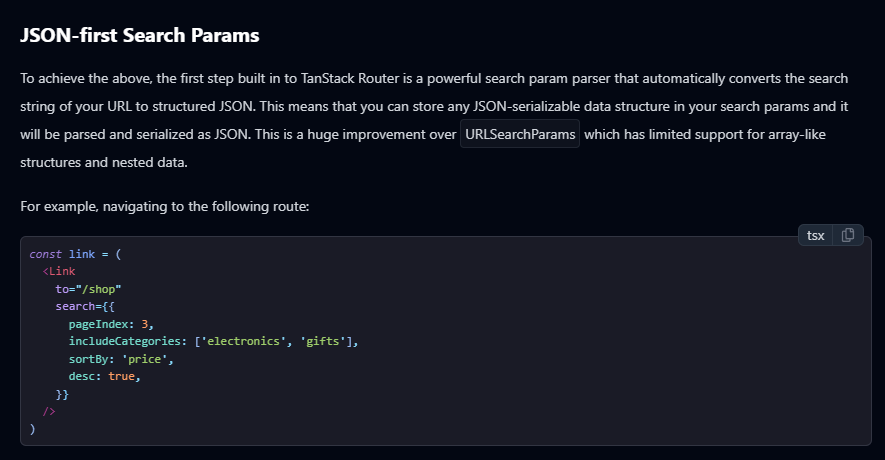
Task: Click the pageIndex property line
Action: tap(111, 324)
